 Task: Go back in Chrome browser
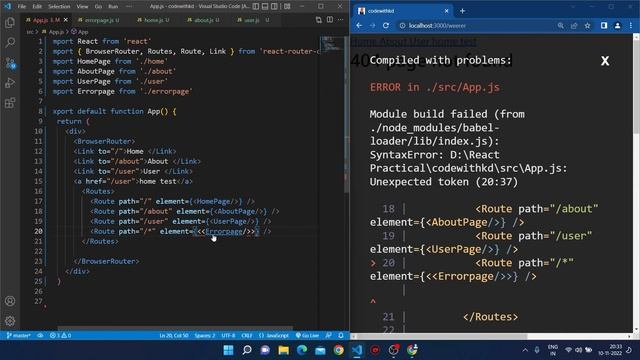tap(359, 25)
